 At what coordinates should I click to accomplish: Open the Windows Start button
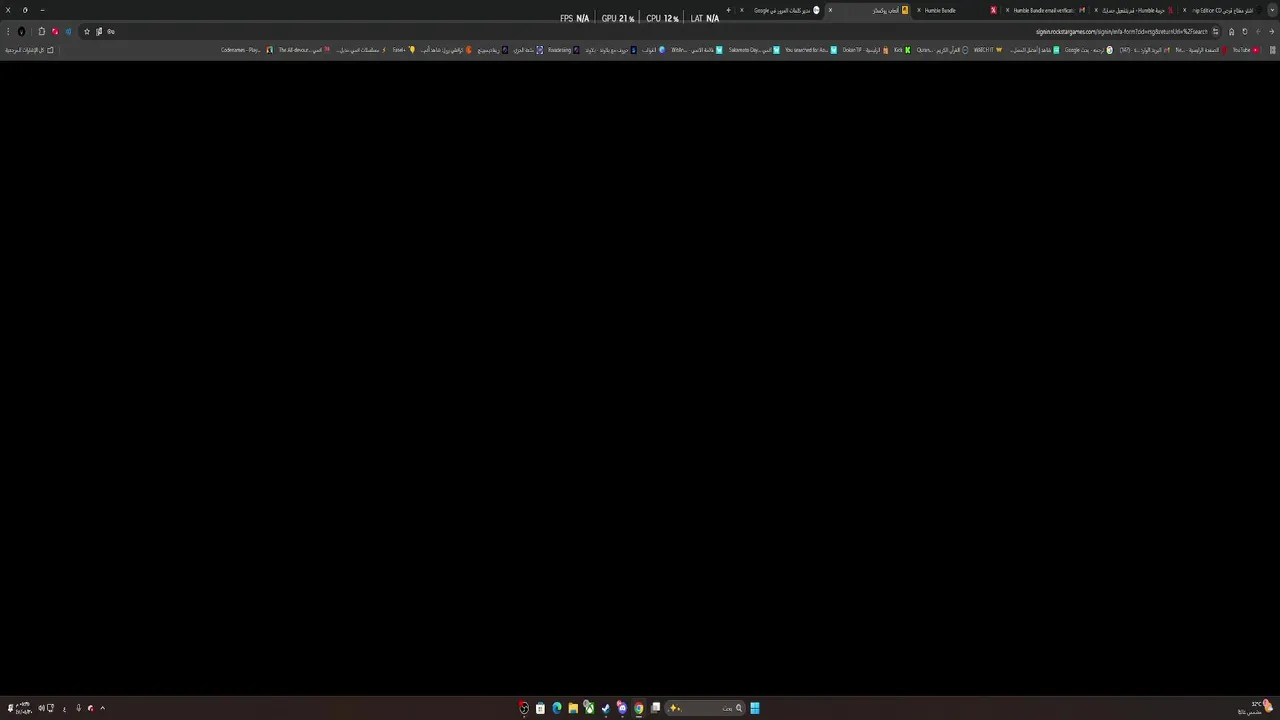point(755,708)
